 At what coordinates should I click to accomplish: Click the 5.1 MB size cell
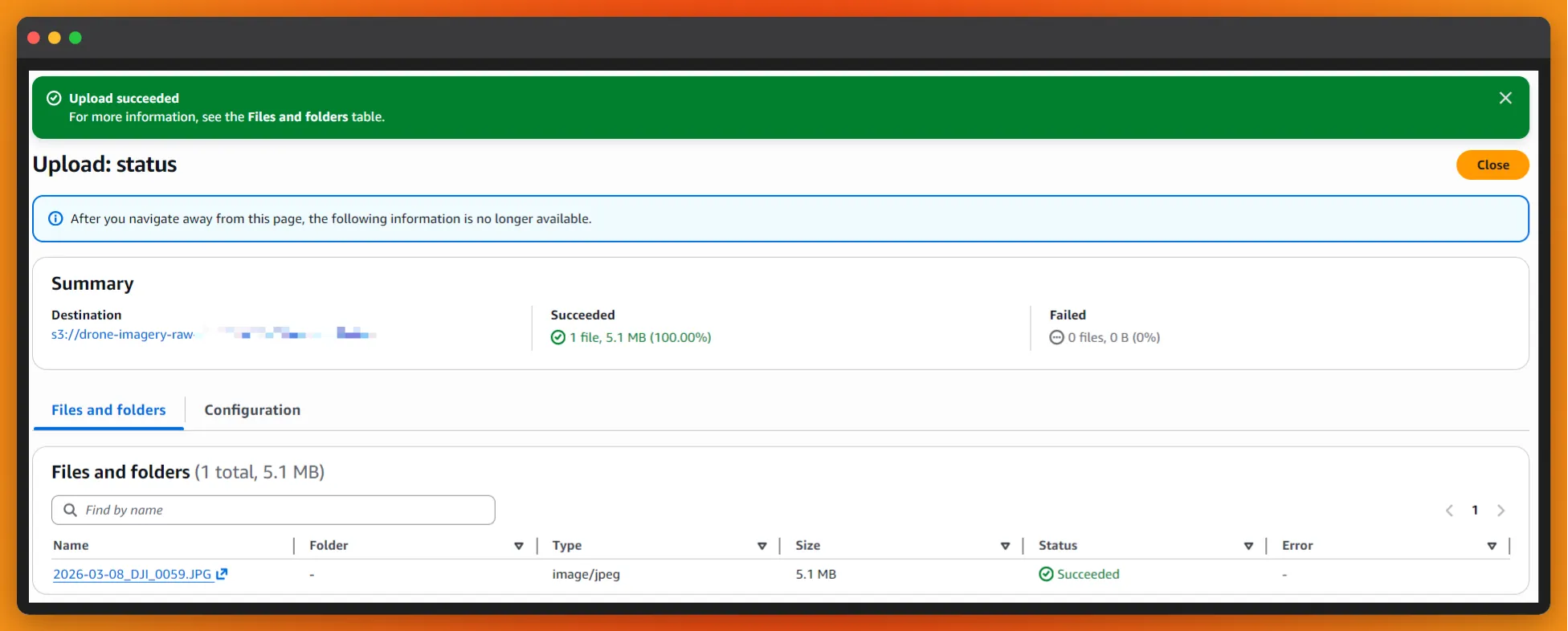coord(816,575)
